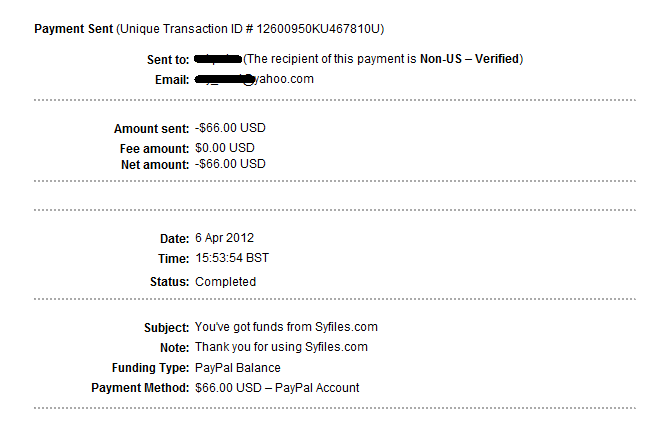Select the Net amount value -$66.00 USD
Screen dimensions: 660x421
pos(230,164)
